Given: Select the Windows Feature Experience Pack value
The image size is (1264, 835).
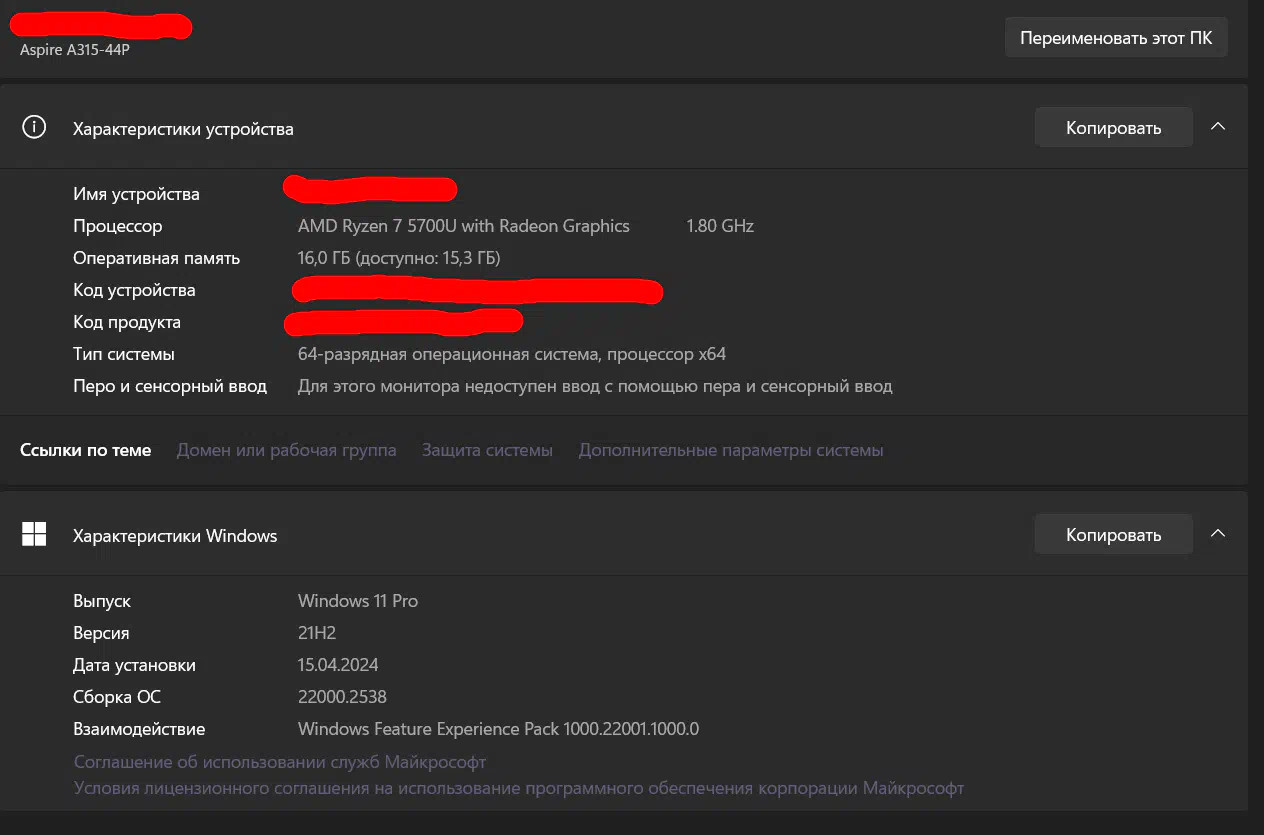Looking at the screenshot, I should pyautogui.click(x=498, y=729).
